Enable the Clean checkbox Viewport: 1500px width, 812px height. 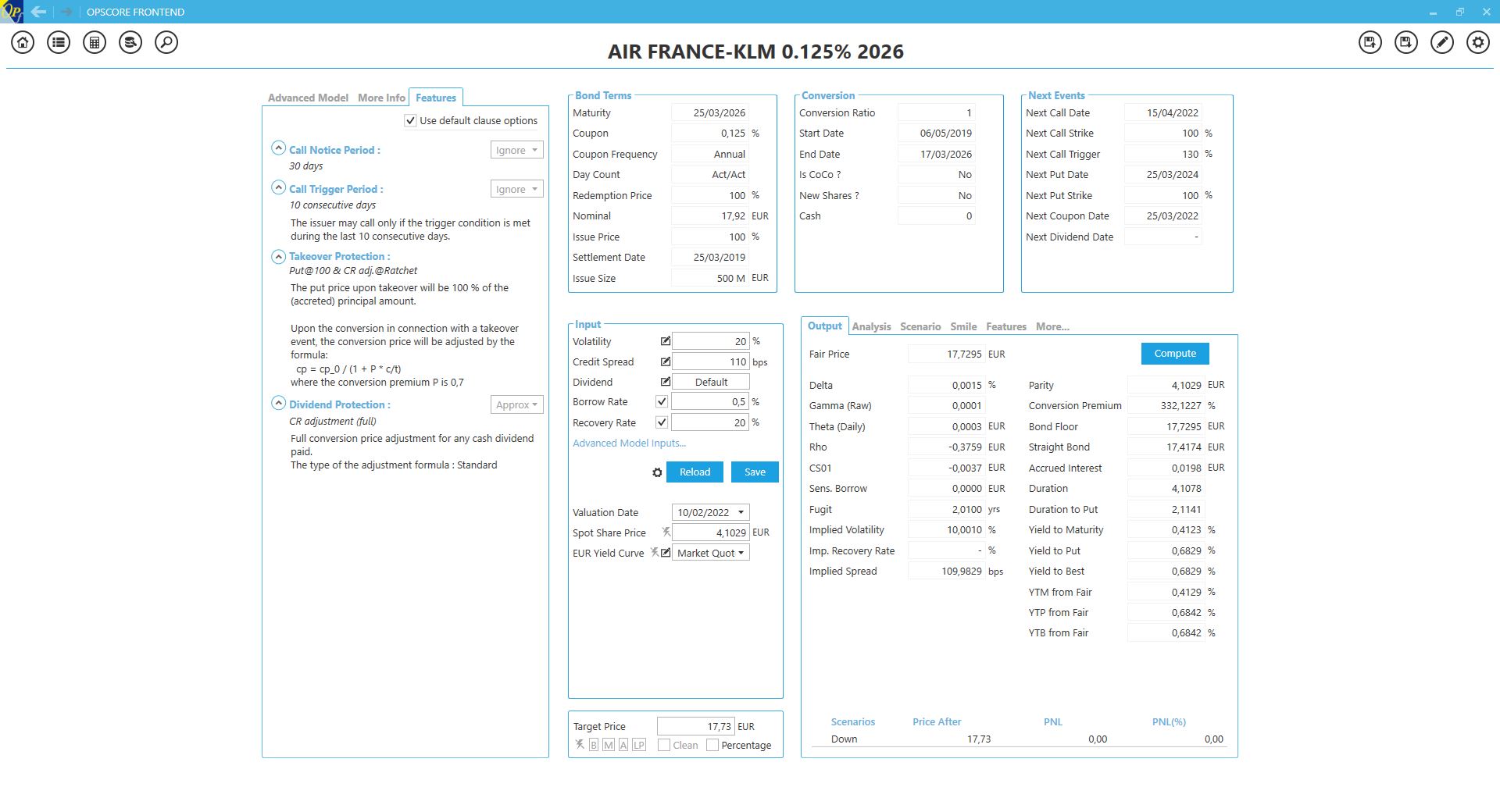[x=664, y=745]
